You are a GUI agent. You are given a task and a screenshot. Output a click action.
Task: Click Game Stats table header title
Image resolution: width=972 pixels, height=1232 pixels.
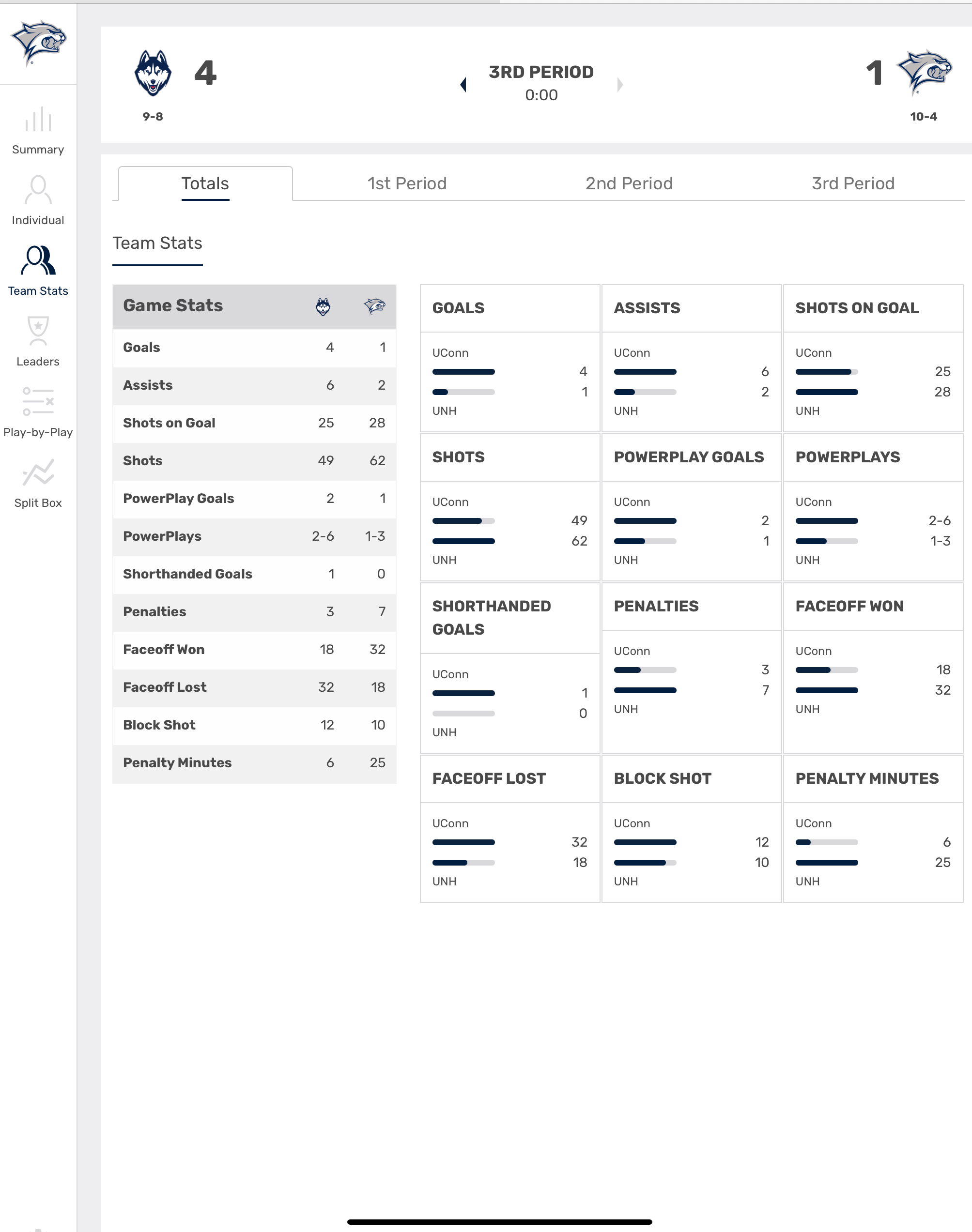point(173,306)
